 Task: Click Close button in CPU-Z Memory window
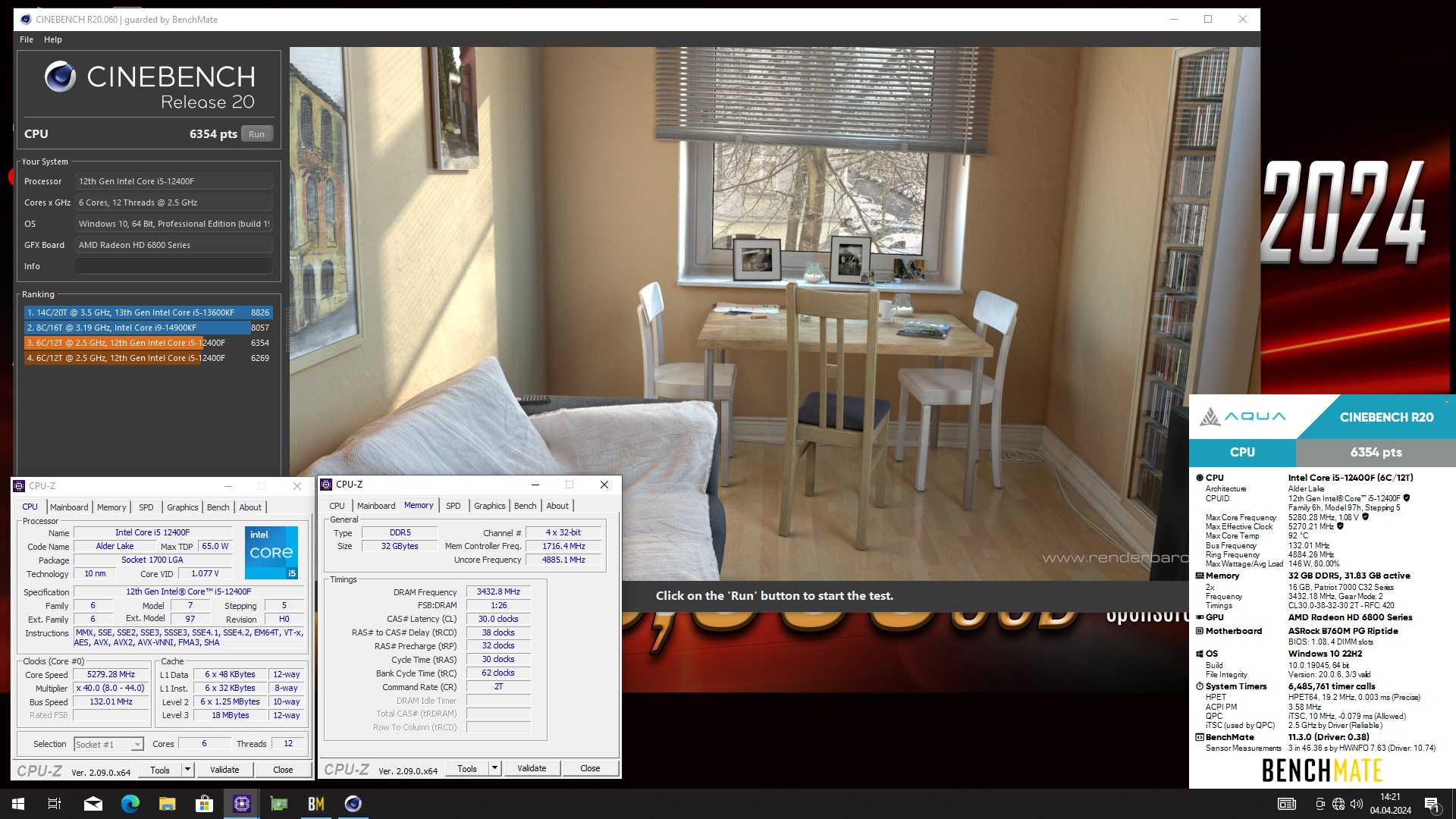(590, 768)
